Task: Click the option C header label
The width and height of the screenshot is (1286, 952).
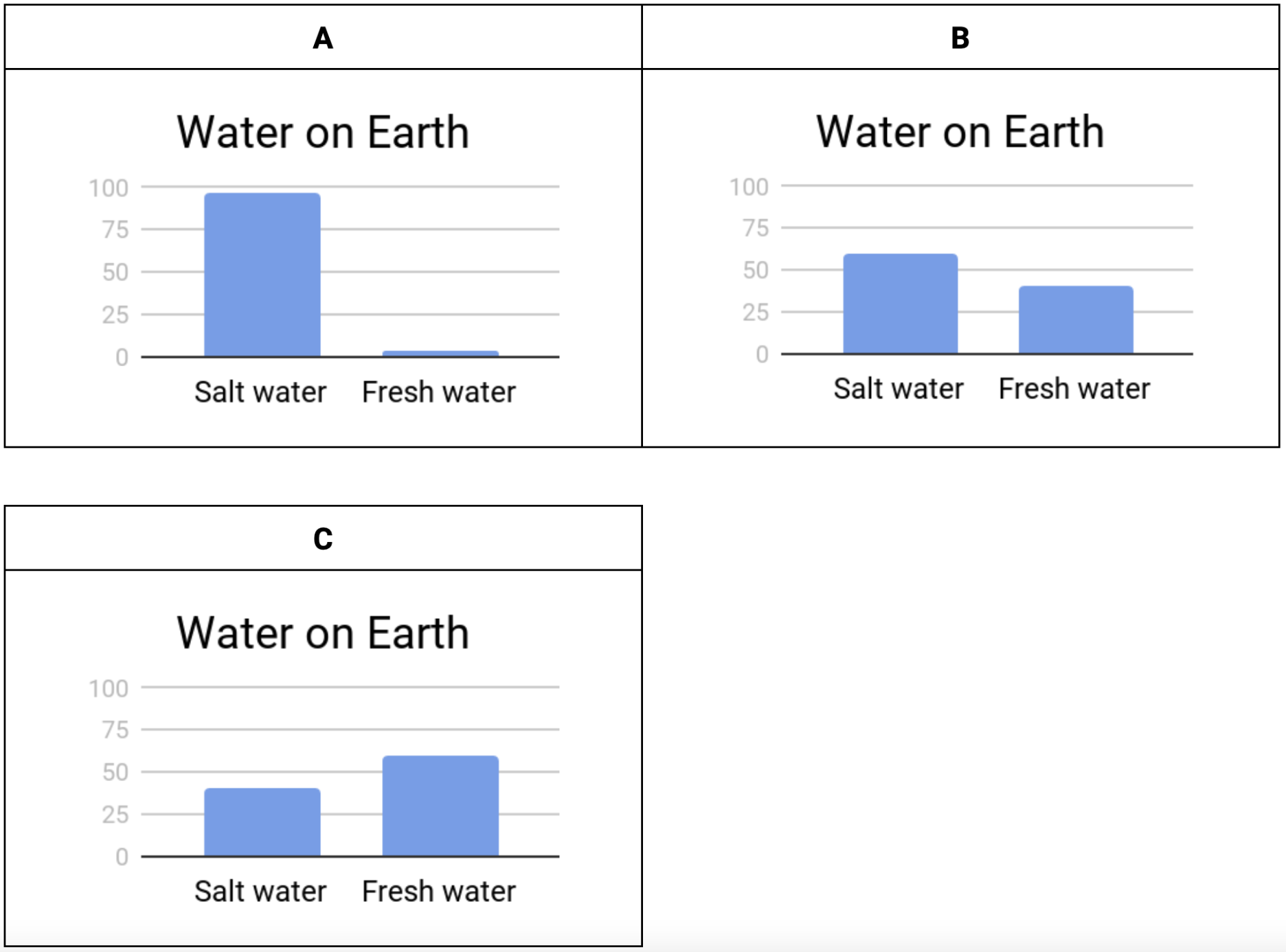Action: [x=323, y=539]
